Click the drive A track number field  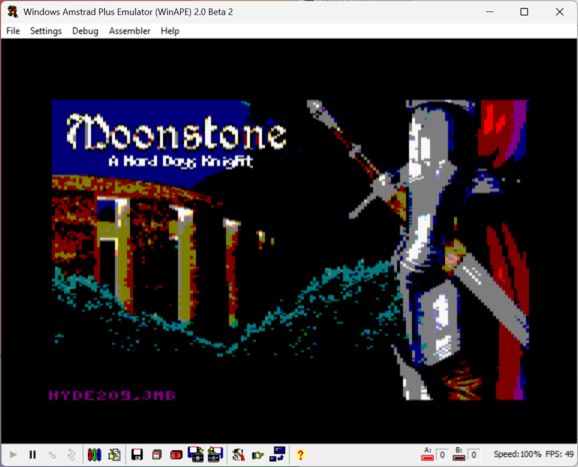point(442,455)
